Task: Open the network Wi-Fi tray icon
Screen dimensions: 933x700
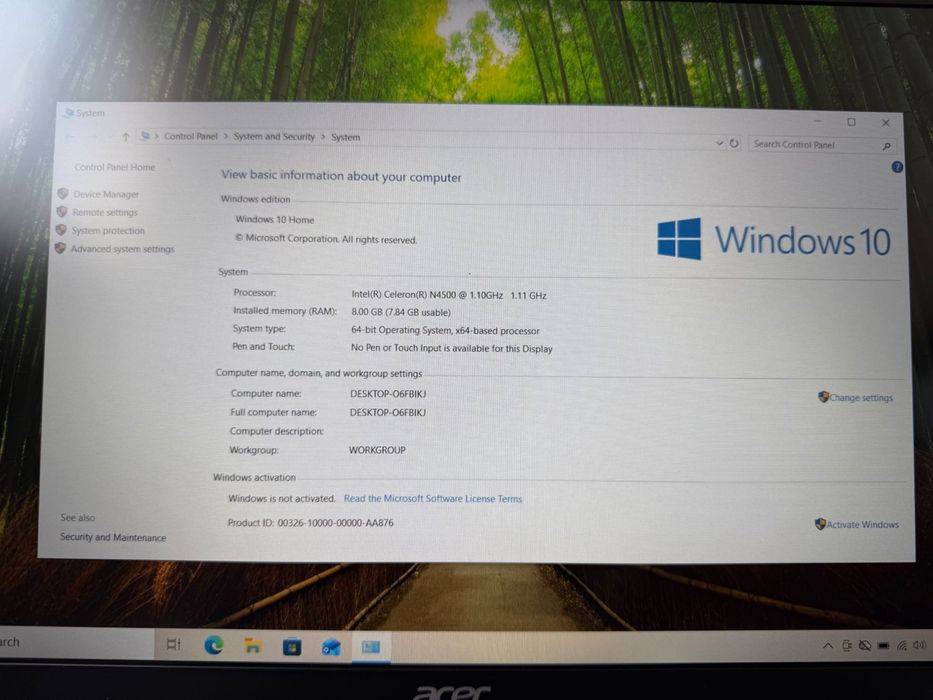Action: pyautogui.click(x=901, y=646)
